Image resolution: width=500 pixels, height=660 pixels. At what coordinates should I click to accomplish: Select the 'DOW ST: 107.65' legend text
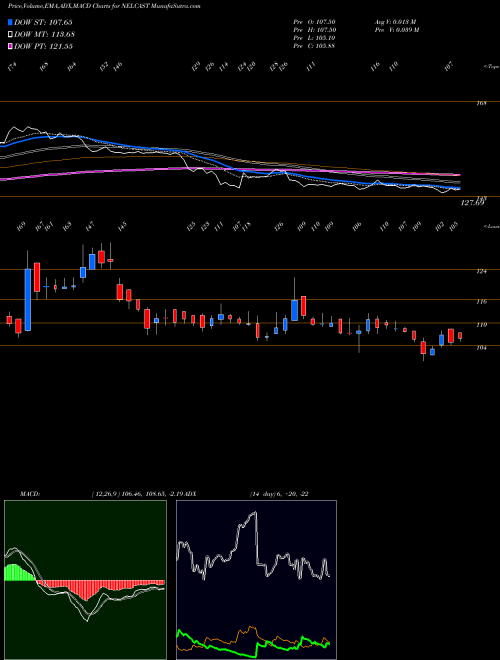tap(43, 22)
